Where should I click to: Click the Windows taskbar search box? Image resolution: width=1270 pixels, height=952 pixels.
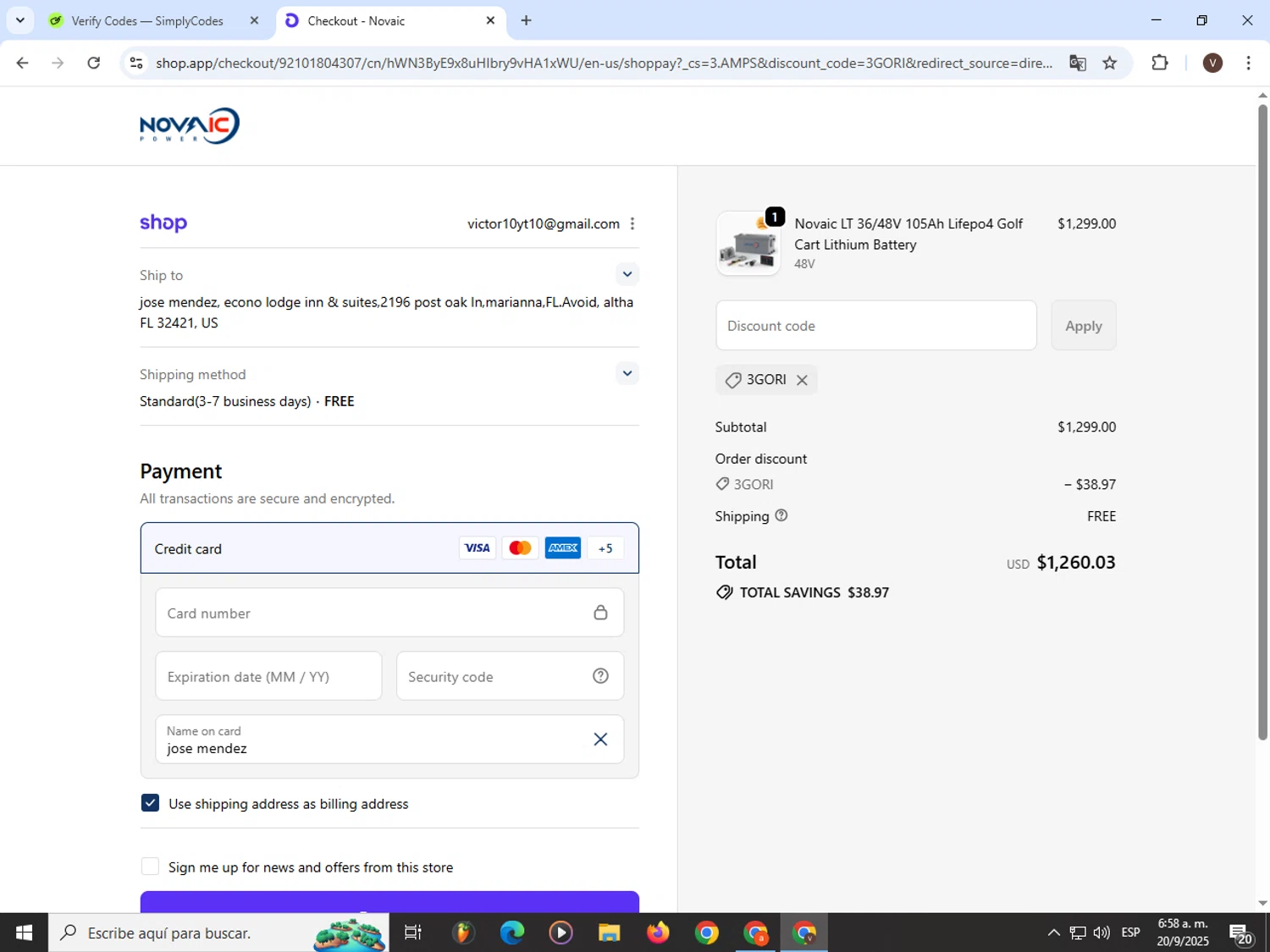coord(218,933)
